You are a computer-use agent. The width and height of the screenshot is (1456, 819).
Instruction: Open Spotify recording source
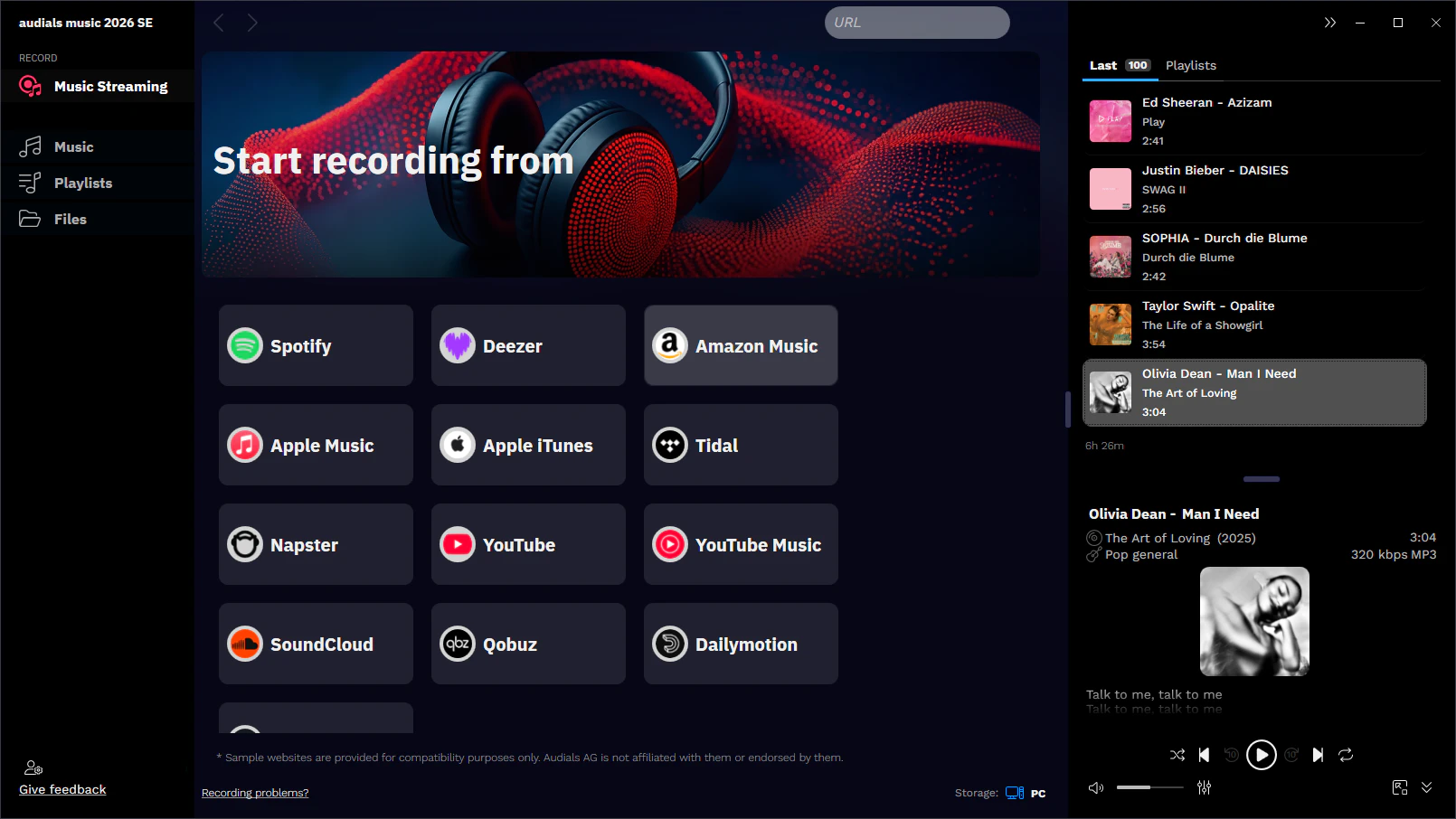(x=316, y=345)
